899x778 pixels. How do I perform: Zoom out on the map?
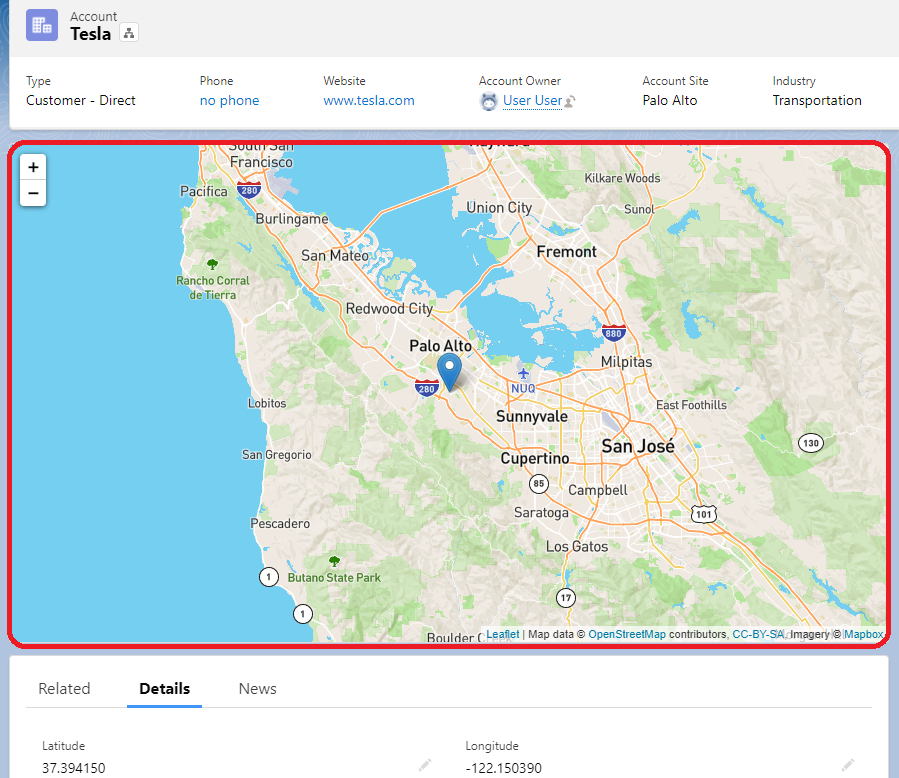(33, 193)
